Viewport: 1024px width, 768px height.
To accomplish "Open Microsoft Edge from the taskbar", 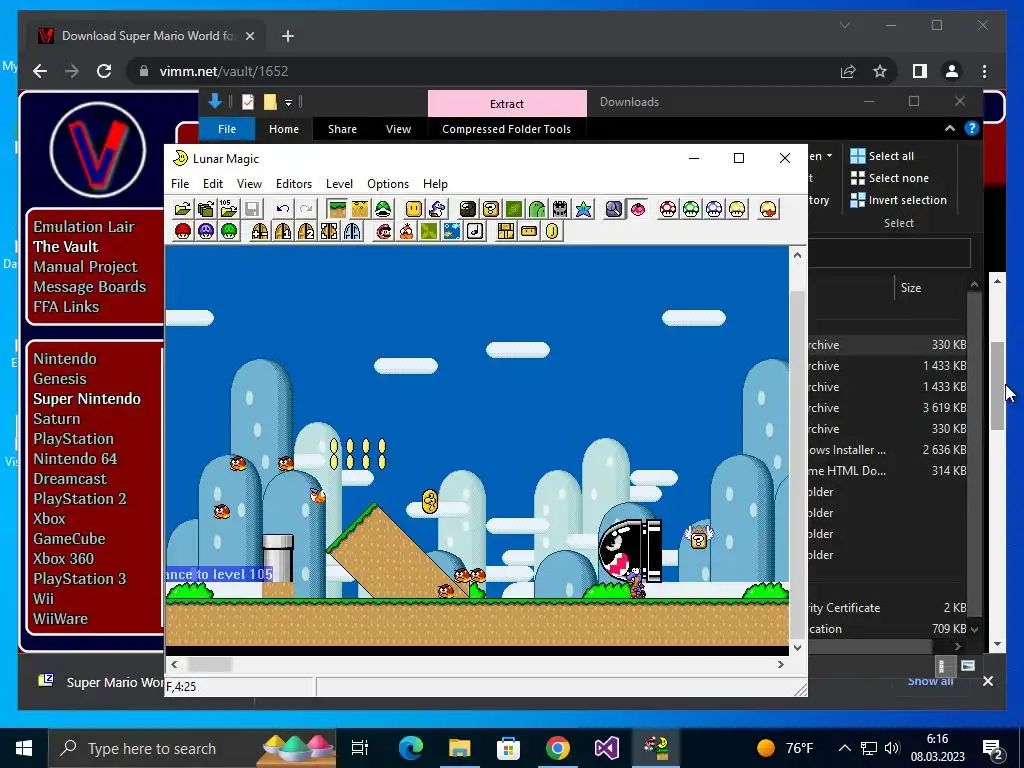I will coord(411,748).
